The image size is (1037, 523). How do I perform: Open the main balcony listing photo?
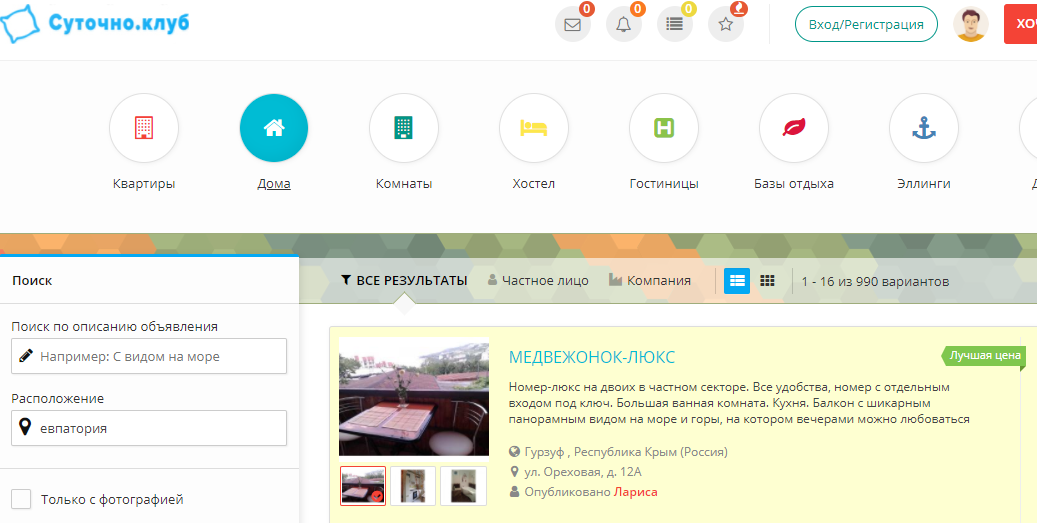pyautogui.click(x=414, y=397)
